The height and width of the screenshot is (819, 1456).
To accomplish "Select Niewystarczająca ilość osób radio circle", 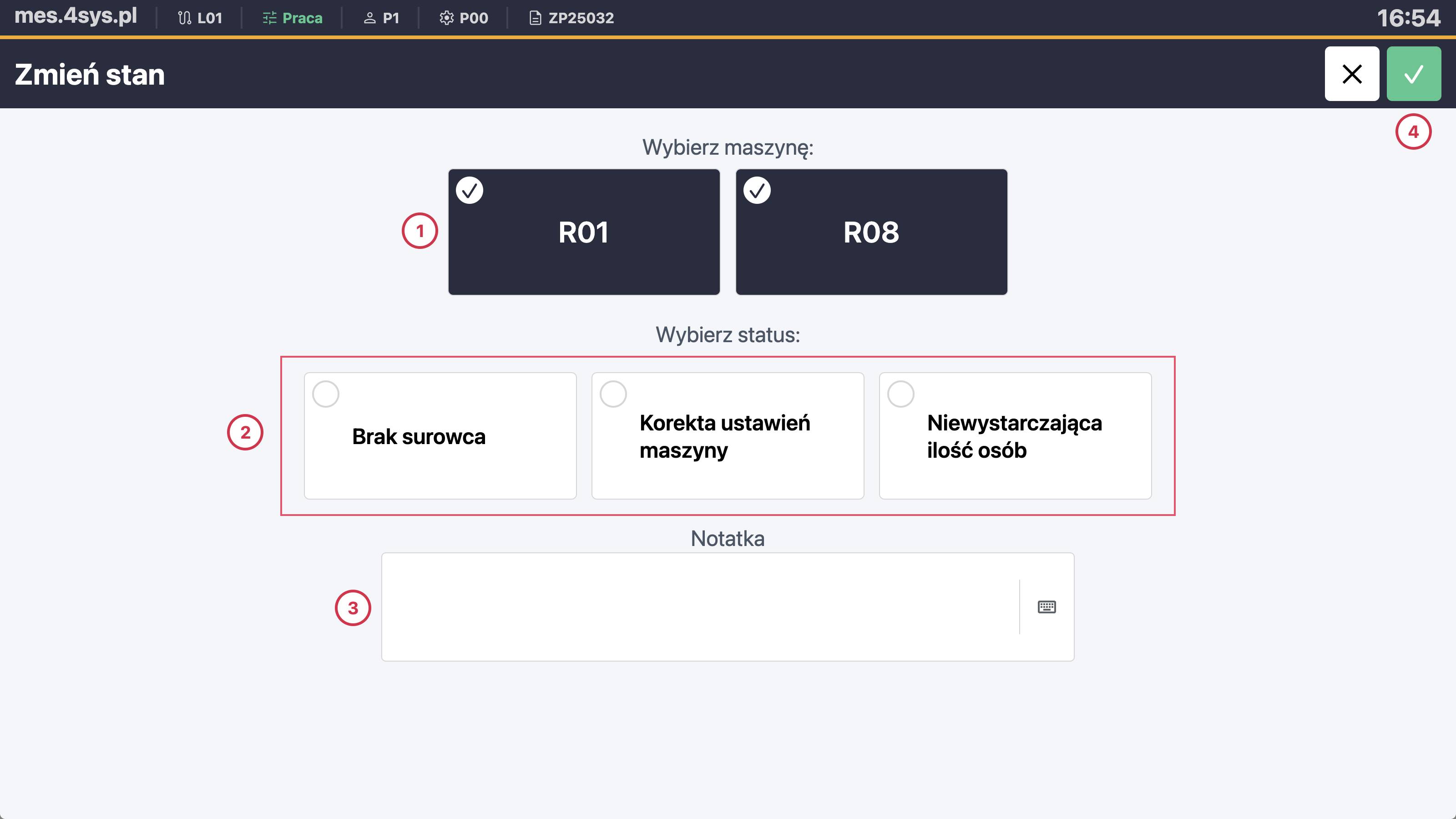I will tap(900, 394).
